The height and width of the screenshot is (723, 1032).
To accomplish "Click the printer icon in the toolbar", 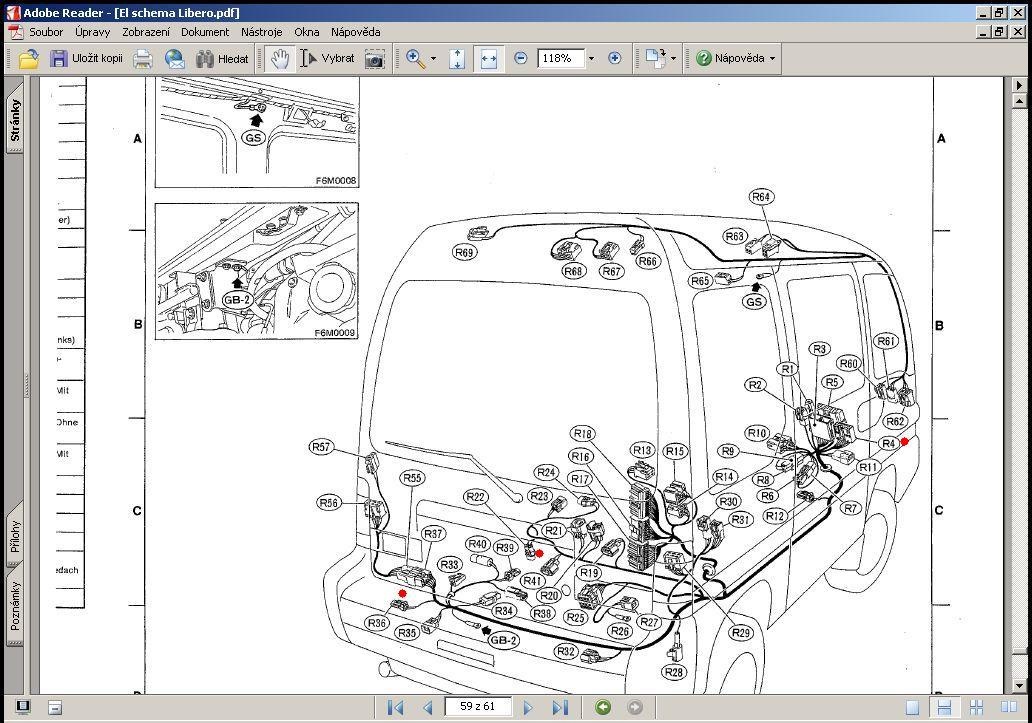I will point(143,59).
